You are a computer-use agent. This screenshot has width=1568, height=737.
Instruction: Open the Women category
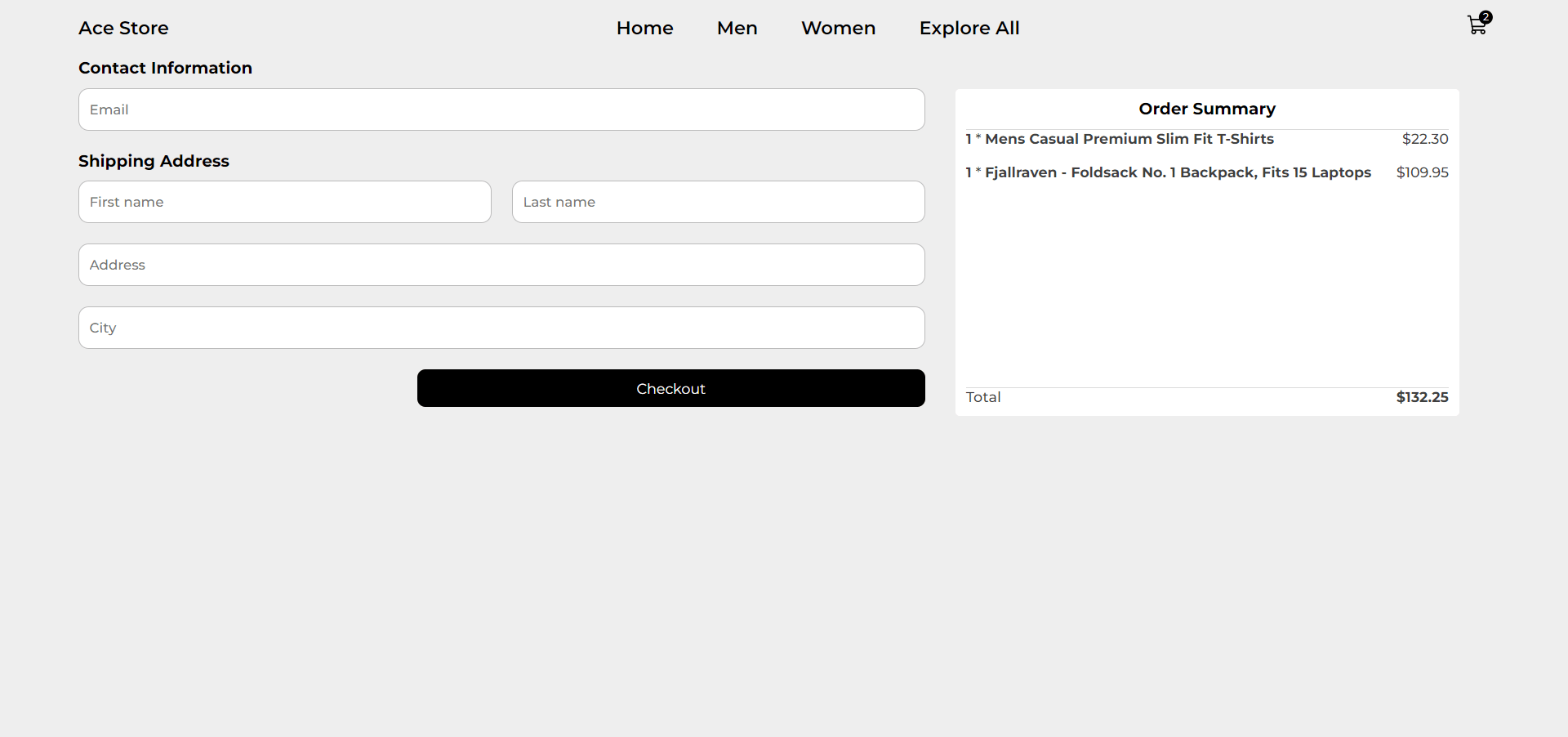pos(838,28)
